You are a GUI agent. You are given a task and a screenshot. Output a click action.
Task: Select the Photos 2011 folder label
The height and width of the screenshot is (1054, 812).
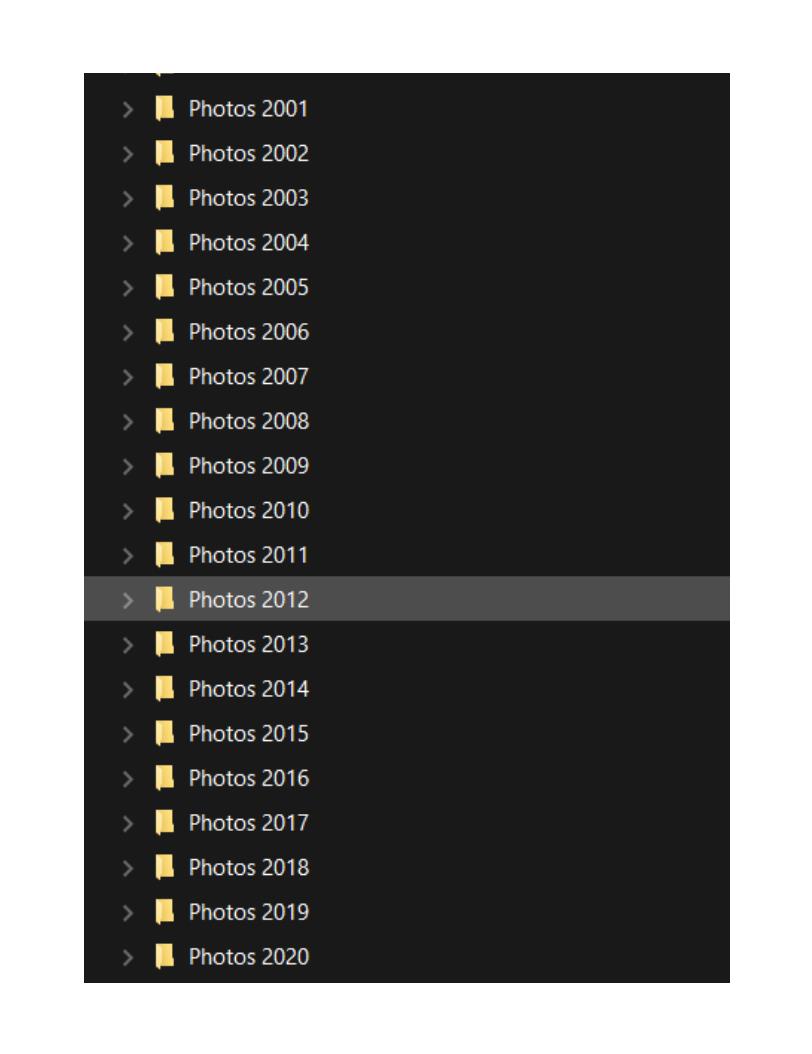pyautogui.click(x=249, y=555)
